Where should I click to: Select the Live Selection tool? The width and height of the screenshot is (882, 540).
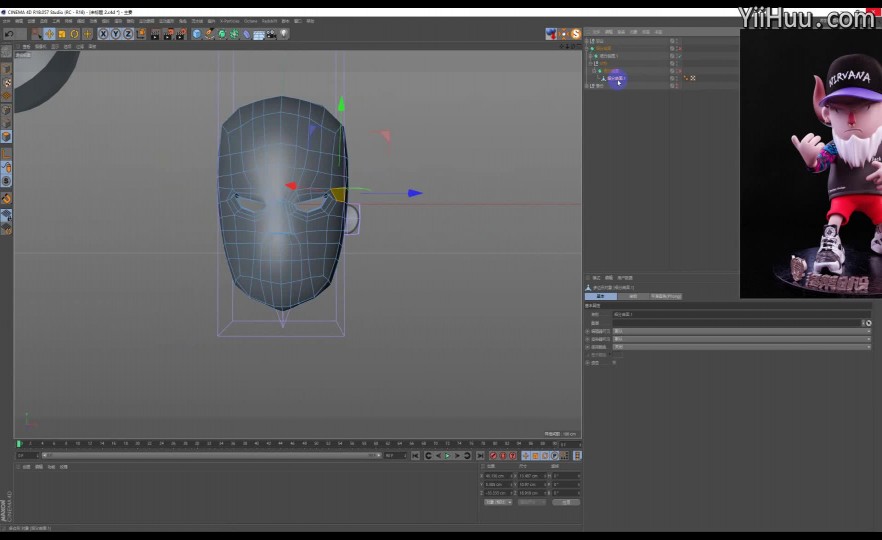point(37,34)
